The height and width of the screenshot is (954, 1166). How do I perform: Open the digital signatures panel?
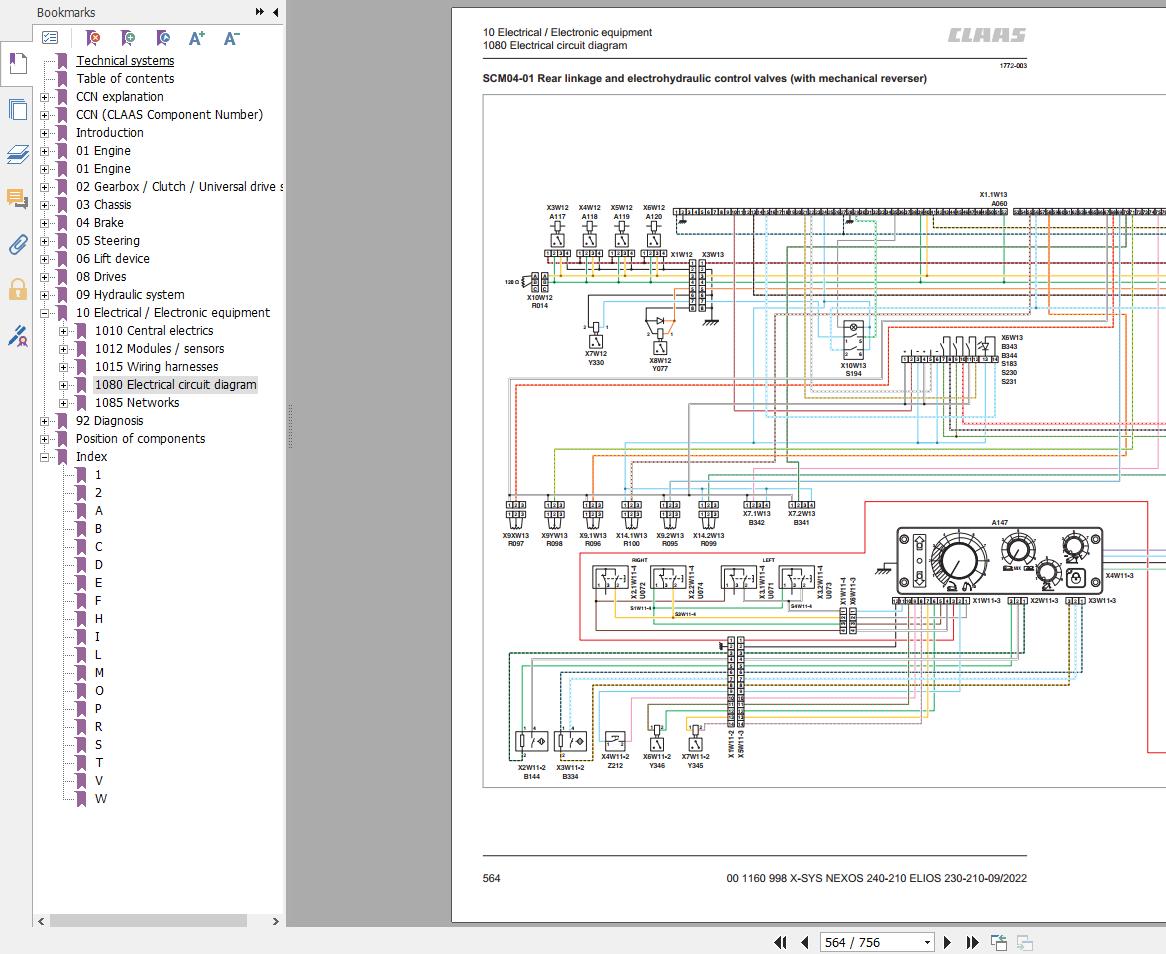click(17, 335)
